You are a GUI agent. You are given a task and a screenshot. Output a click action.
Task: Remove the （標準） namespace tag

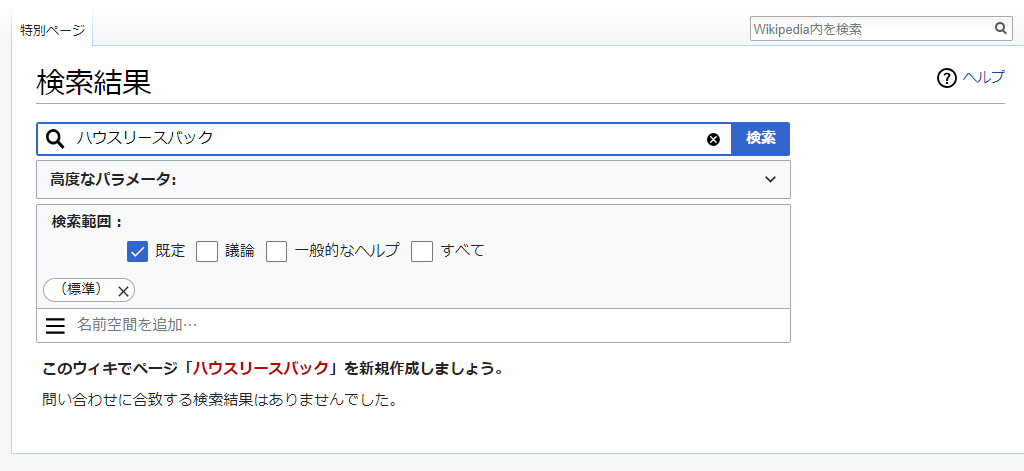(123, 291)
